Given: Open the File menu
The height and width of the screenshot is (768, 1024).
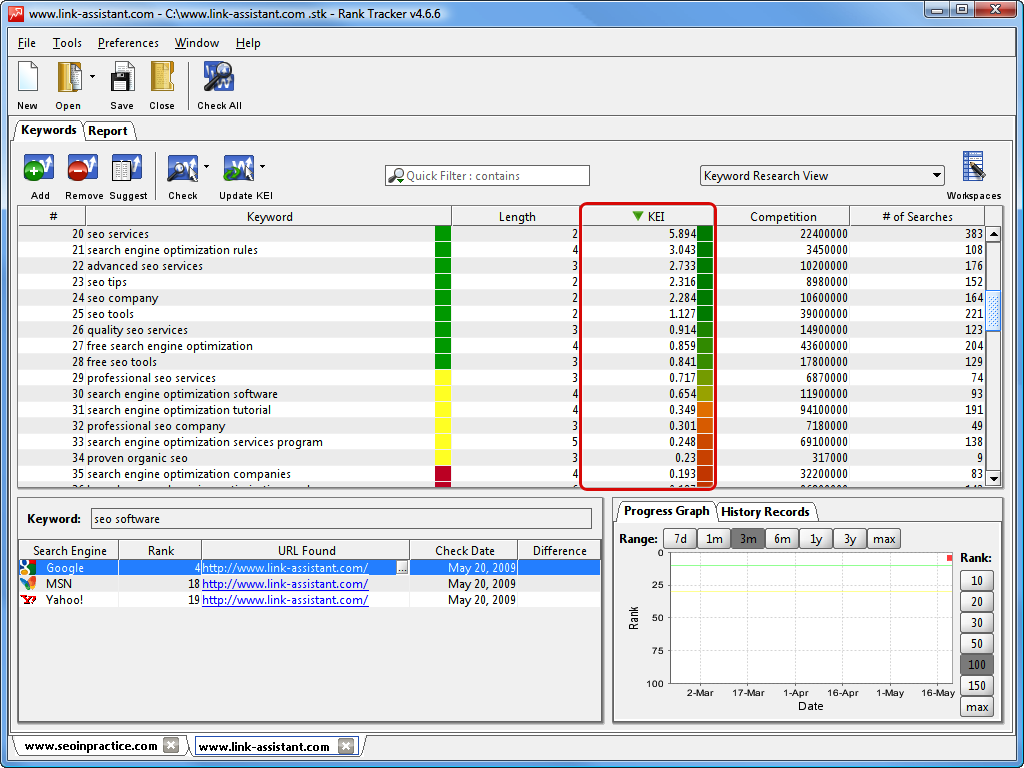Looking at the screenshot, I should pyautogui.click(x=27, y=43).
